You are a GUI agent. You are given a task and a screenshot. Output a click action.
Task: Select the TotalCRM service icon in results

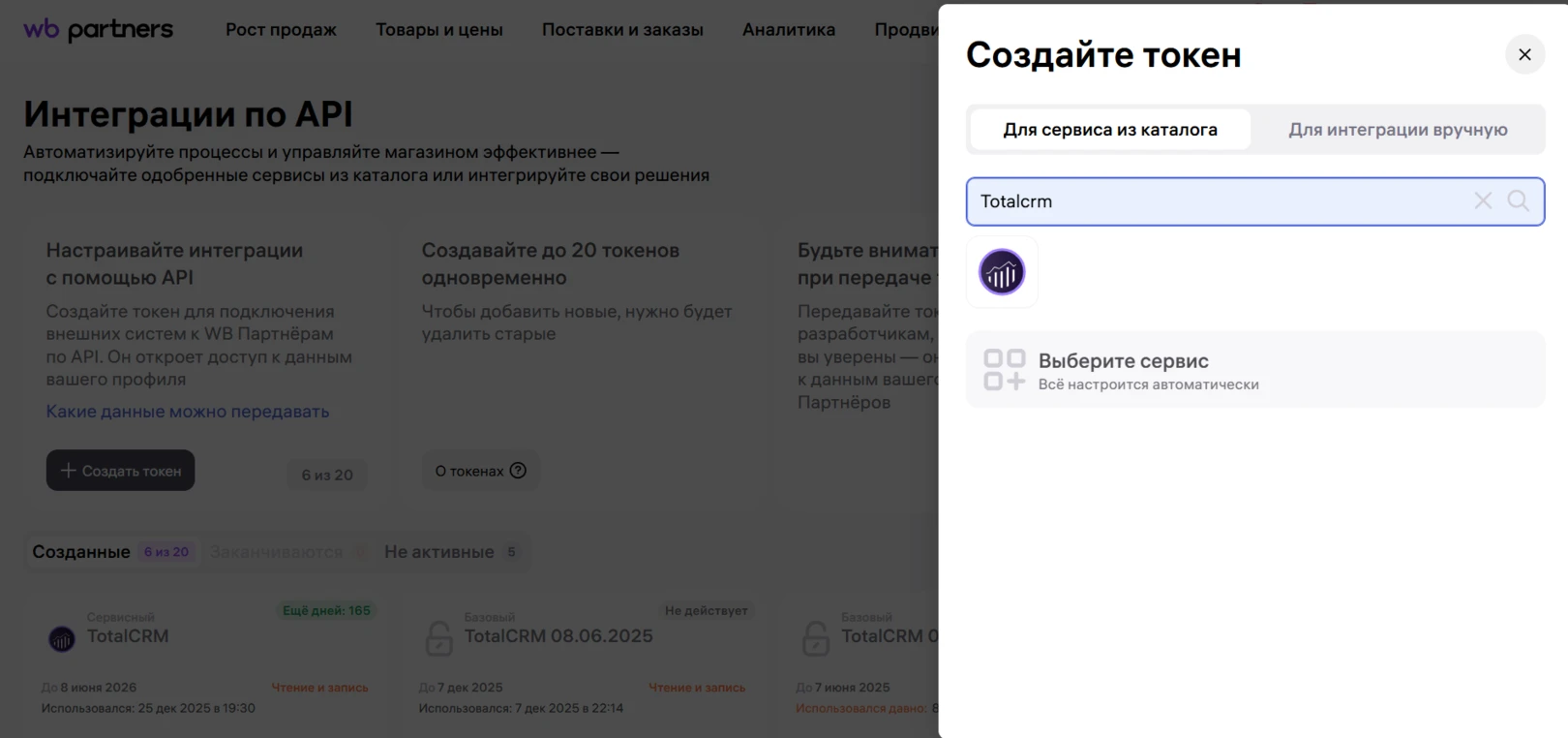click(x=1002, y=272)
